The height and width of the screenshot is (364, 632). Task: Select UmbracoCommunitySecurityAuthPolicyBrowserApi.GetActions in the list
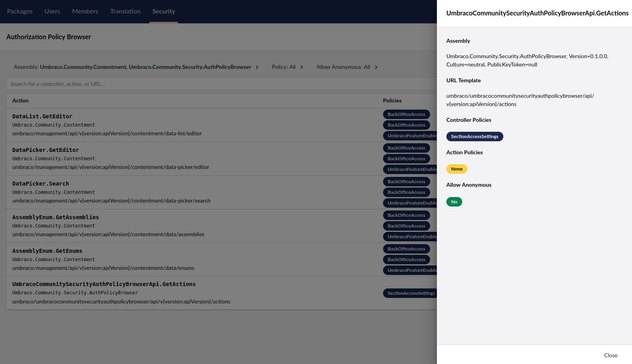click(x=222, y=293)
